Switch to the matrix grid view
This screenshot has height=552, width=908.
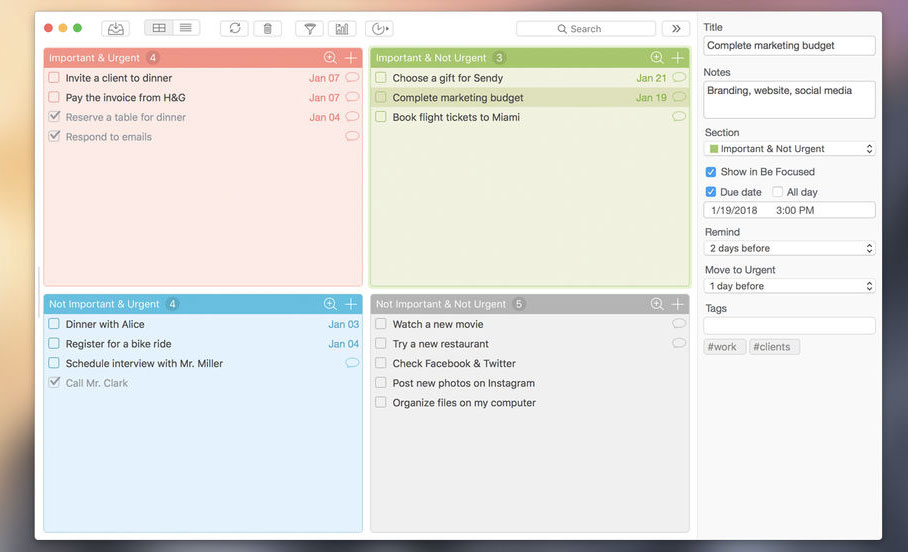tap(159, 28)
